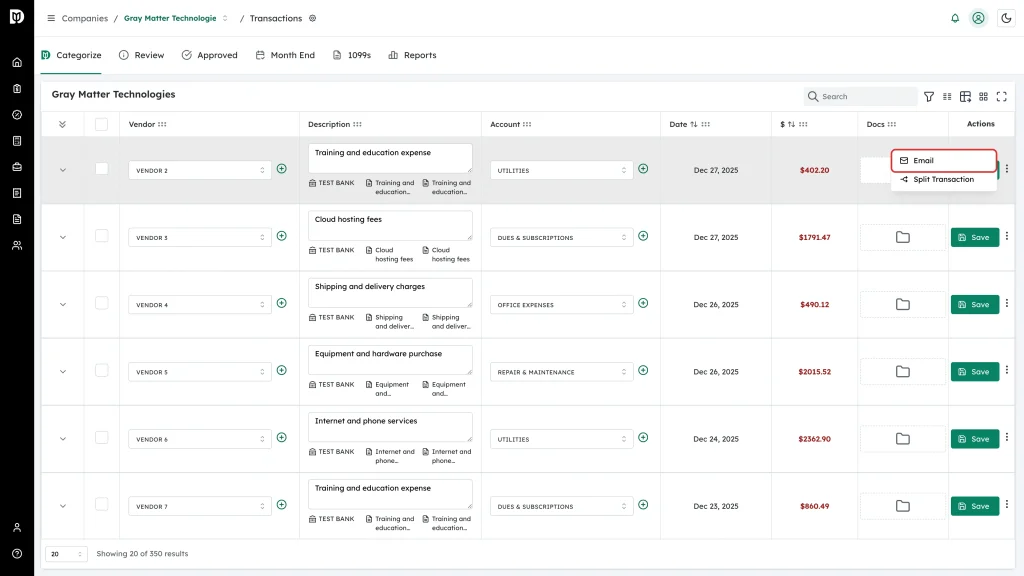Open more options kebab for Vendor 6 row
The width and height of the screenshot is (1024, 576).
(x=1006, y=438)
